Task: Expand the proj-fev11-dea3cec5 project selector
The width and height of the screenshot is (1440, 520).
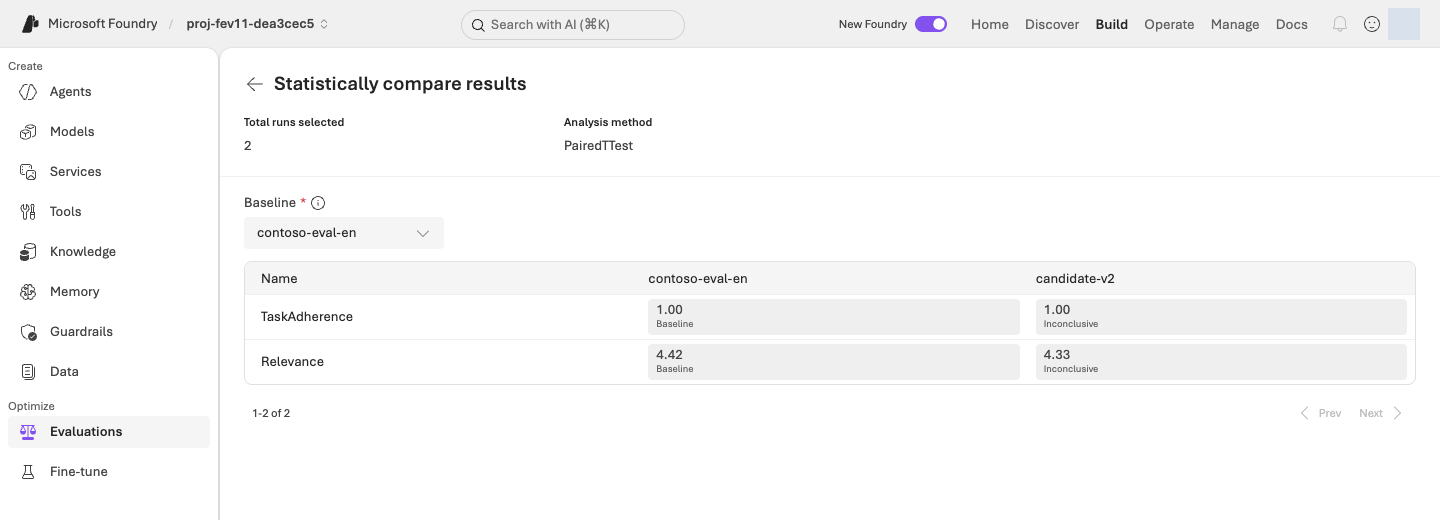Action: tap(258, 24)
